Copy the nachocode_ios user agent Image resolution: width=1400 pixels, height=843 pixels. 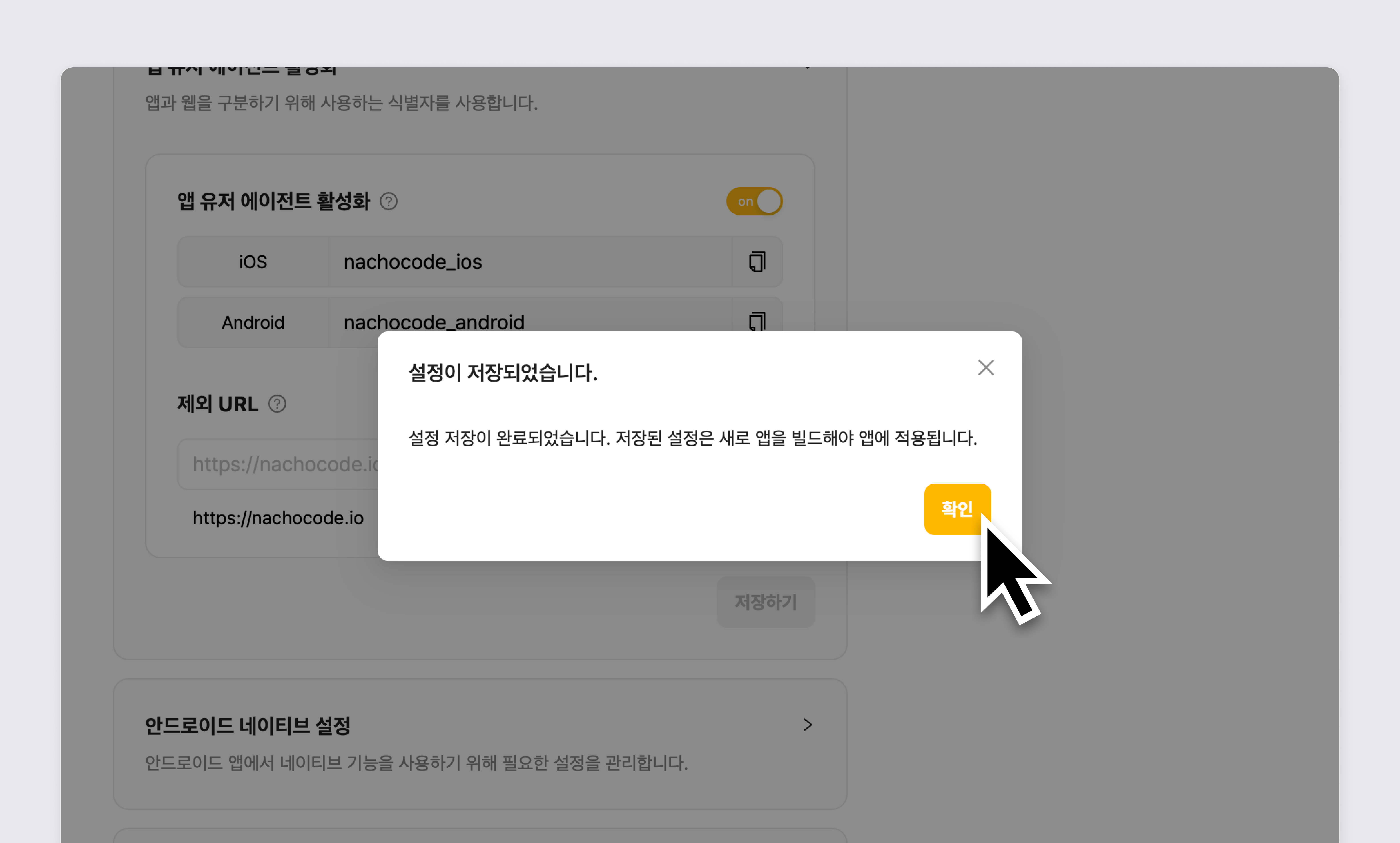(757, 262)
